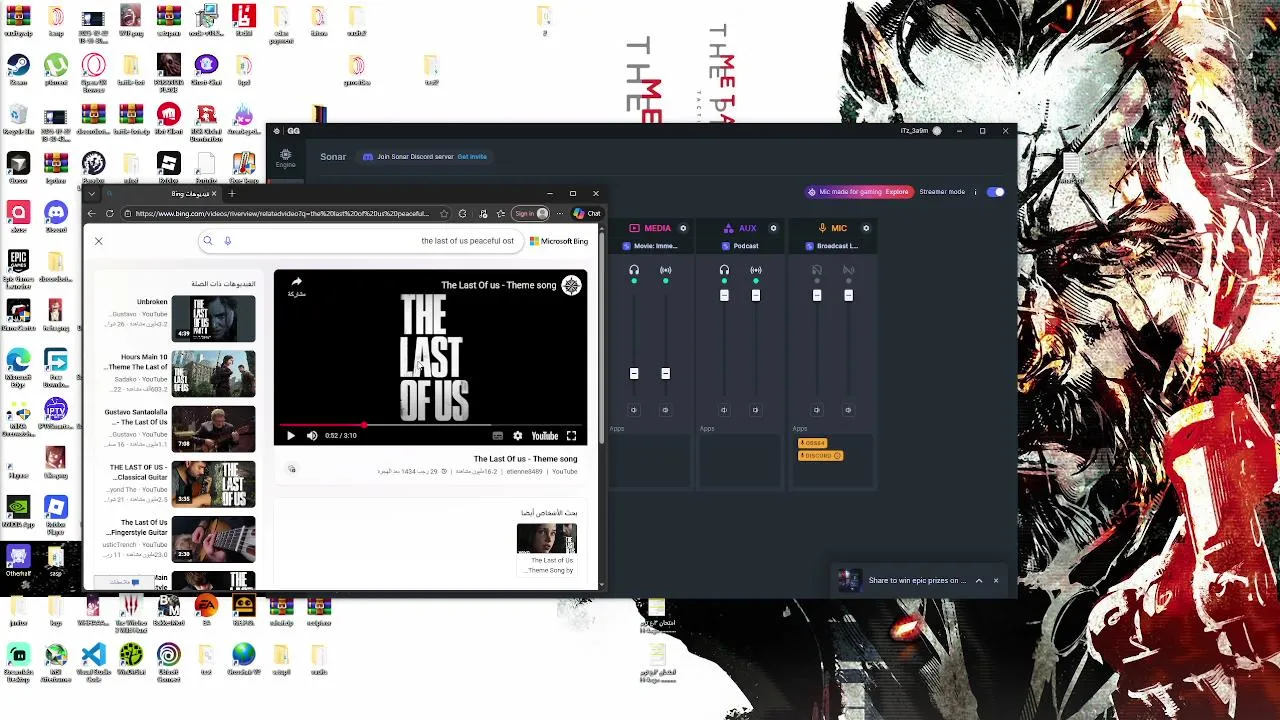Open the MIC device dropdown 'Broadcast L...'
The width and height of the screenshot is (1280, 720).
832,246
